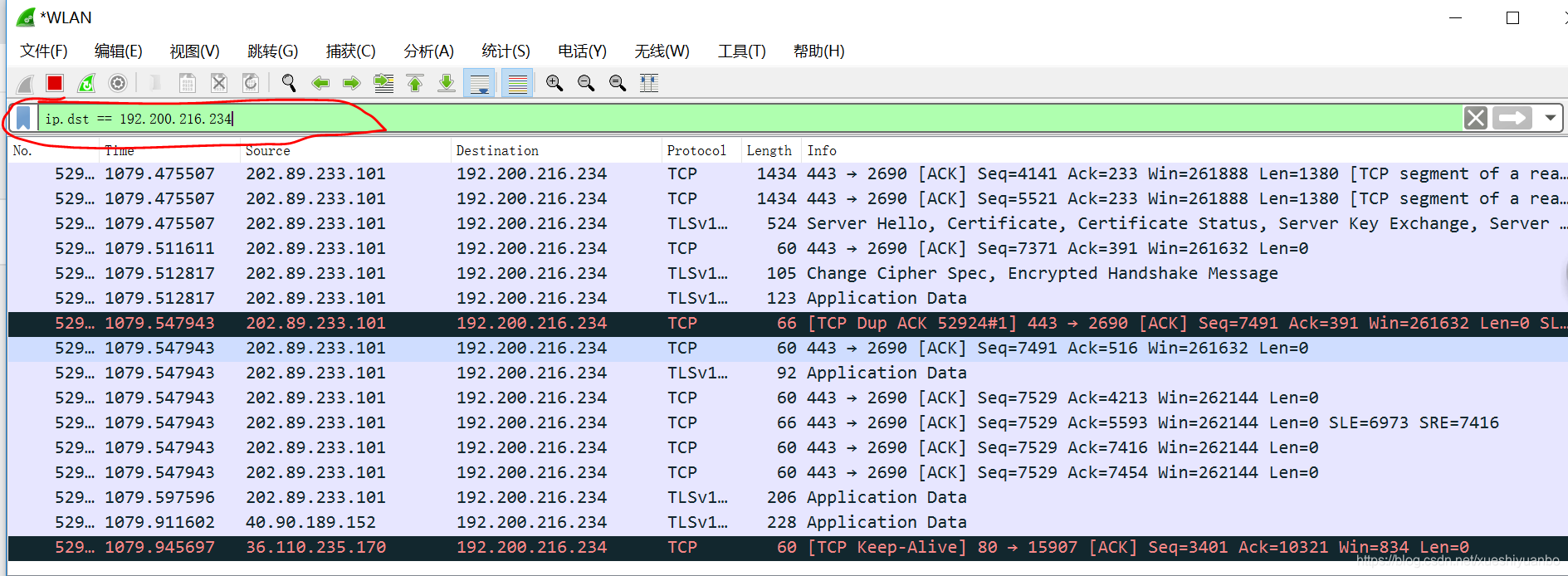The width and height of the screenshot is (1568, 576).
Task: Sort by the No. column header
Action: [53, 150]
